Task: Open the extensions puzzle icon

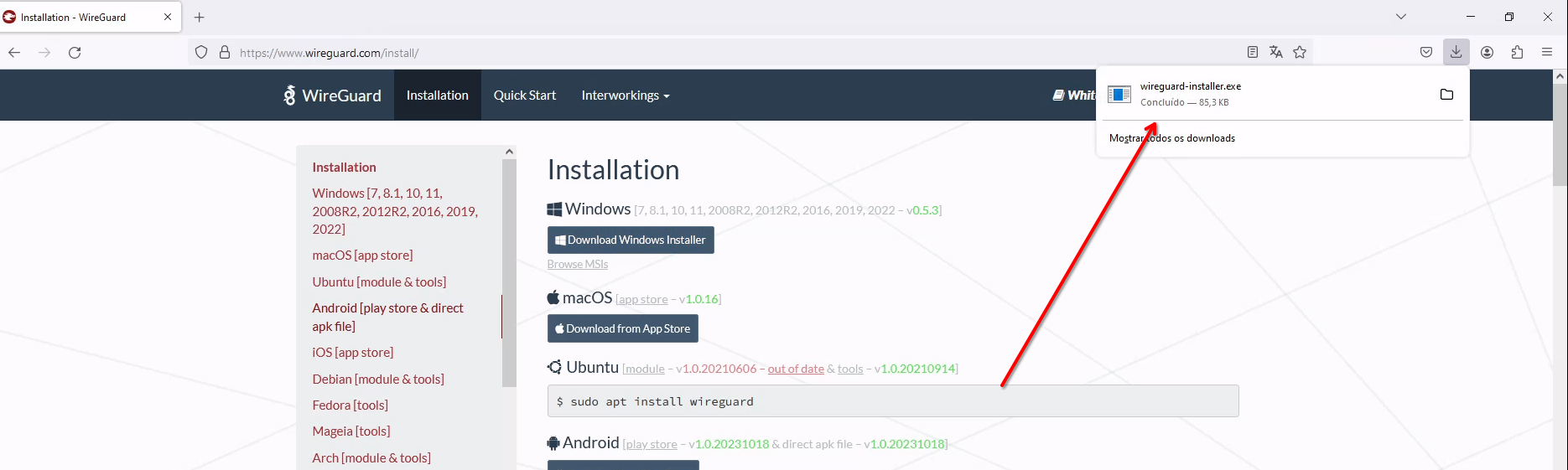Action: point(1517,52)
